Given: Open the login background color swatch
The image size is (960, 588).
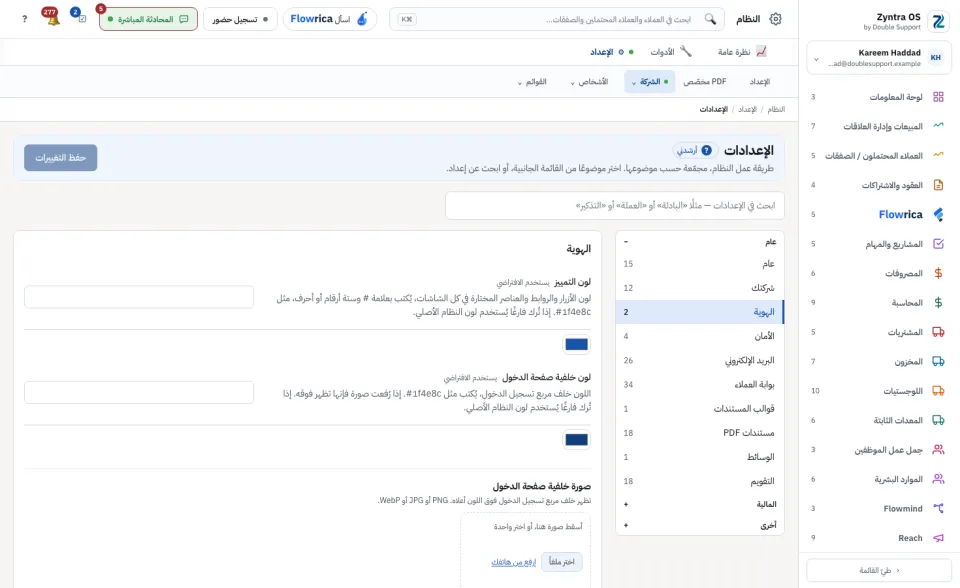Looking at the screenshot, I should 576,439.
